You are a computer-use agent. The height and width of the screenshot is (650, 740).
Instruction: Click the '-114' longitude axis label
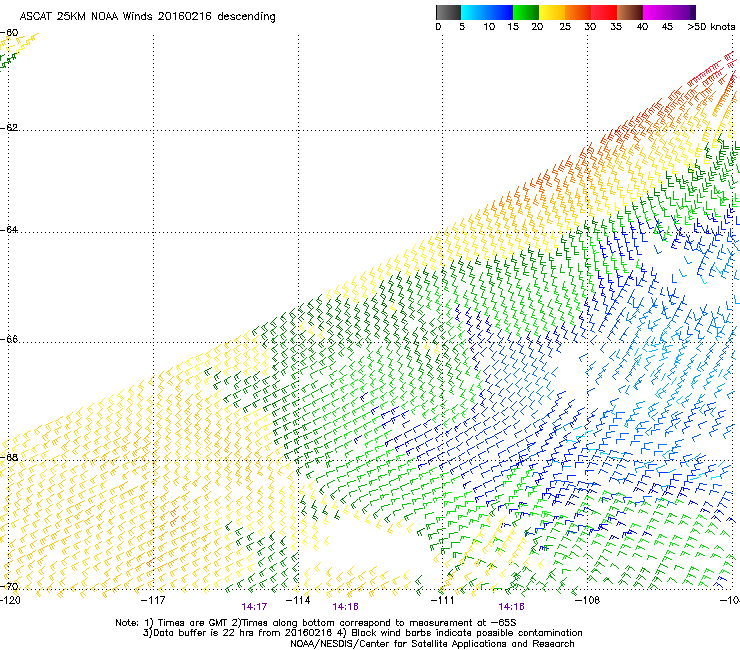[298, 600]
